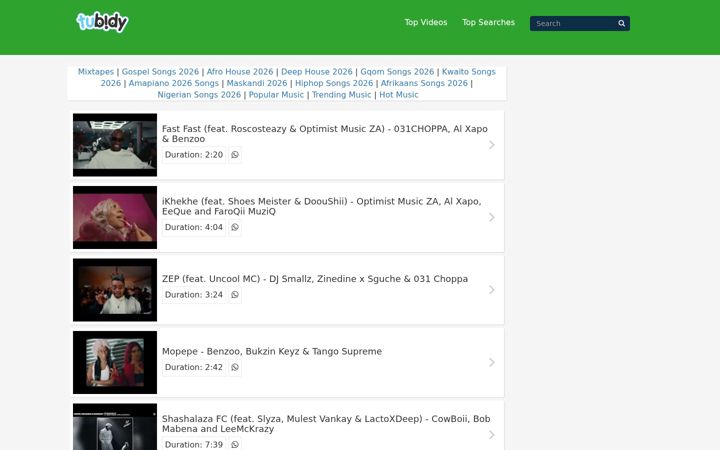Open Nigerian Songs 2026 link
The image size is (720, 450).
pos(199,95)
